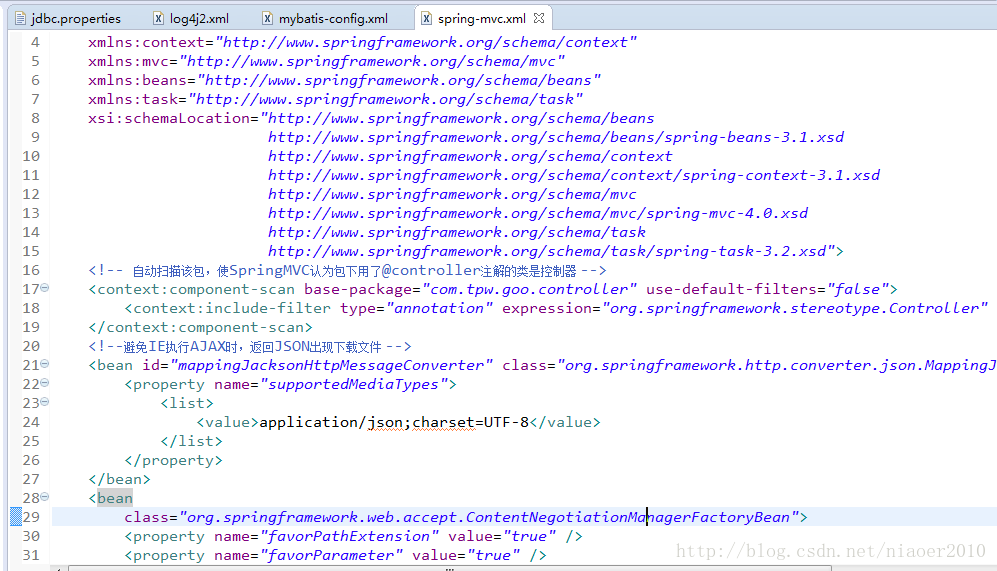
Task: Click the context:include-filter tag on line 18
Action: [228, 308]
